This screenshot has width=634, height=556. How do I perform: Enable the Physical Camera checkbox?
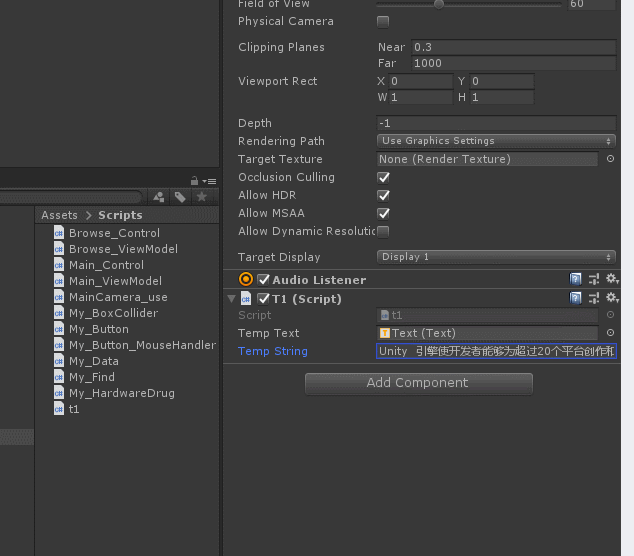click(383, 21)
